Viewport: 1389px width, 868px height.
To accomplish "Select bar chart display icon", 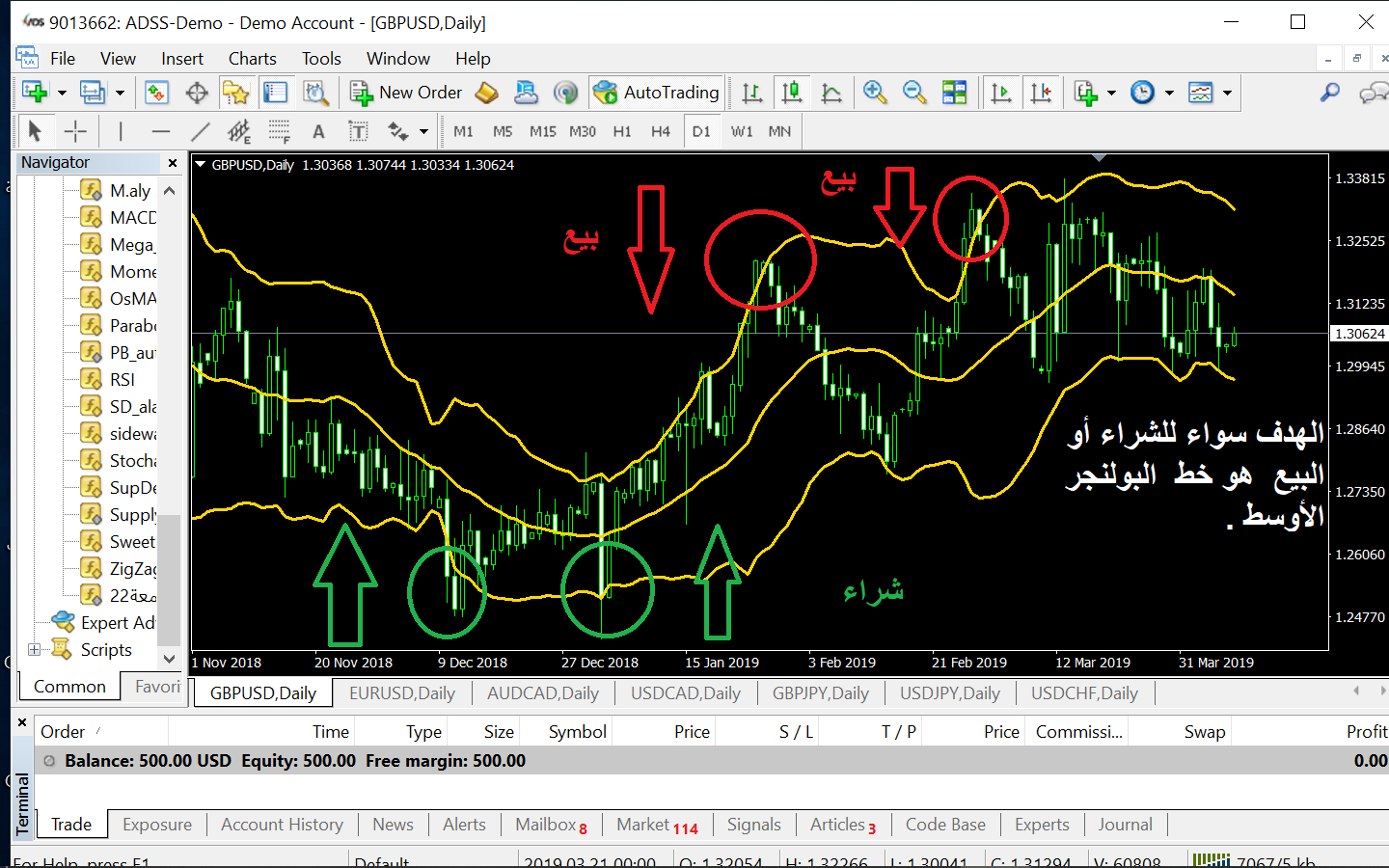I will click(752, 93).
